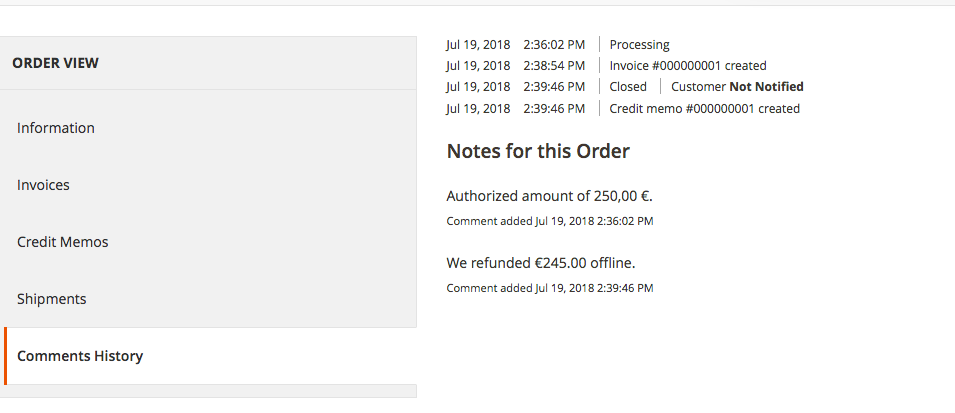This screenshot has height=413, width=955.
Task: Select the Invoice #000000001 created entry
Action: pos(688,66)
